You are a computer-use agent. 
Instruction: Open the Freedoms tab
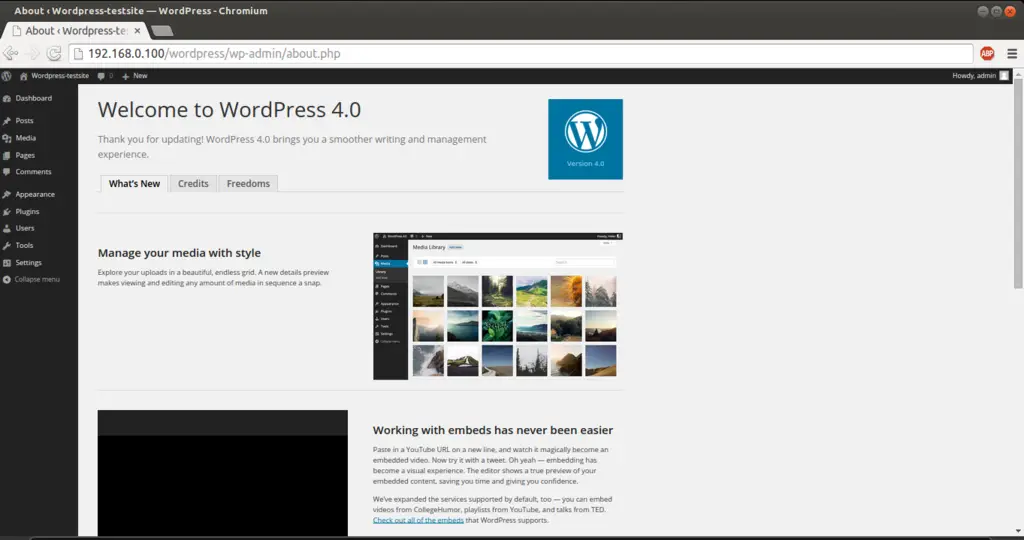point(248,183)
